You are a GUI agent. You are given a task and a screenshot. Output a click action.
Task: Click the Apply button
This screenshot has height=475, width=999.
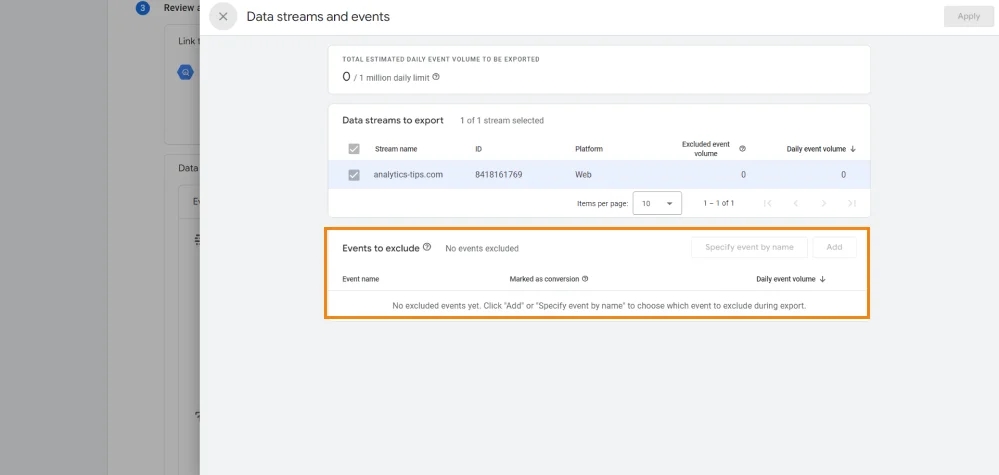coord(968,17)
